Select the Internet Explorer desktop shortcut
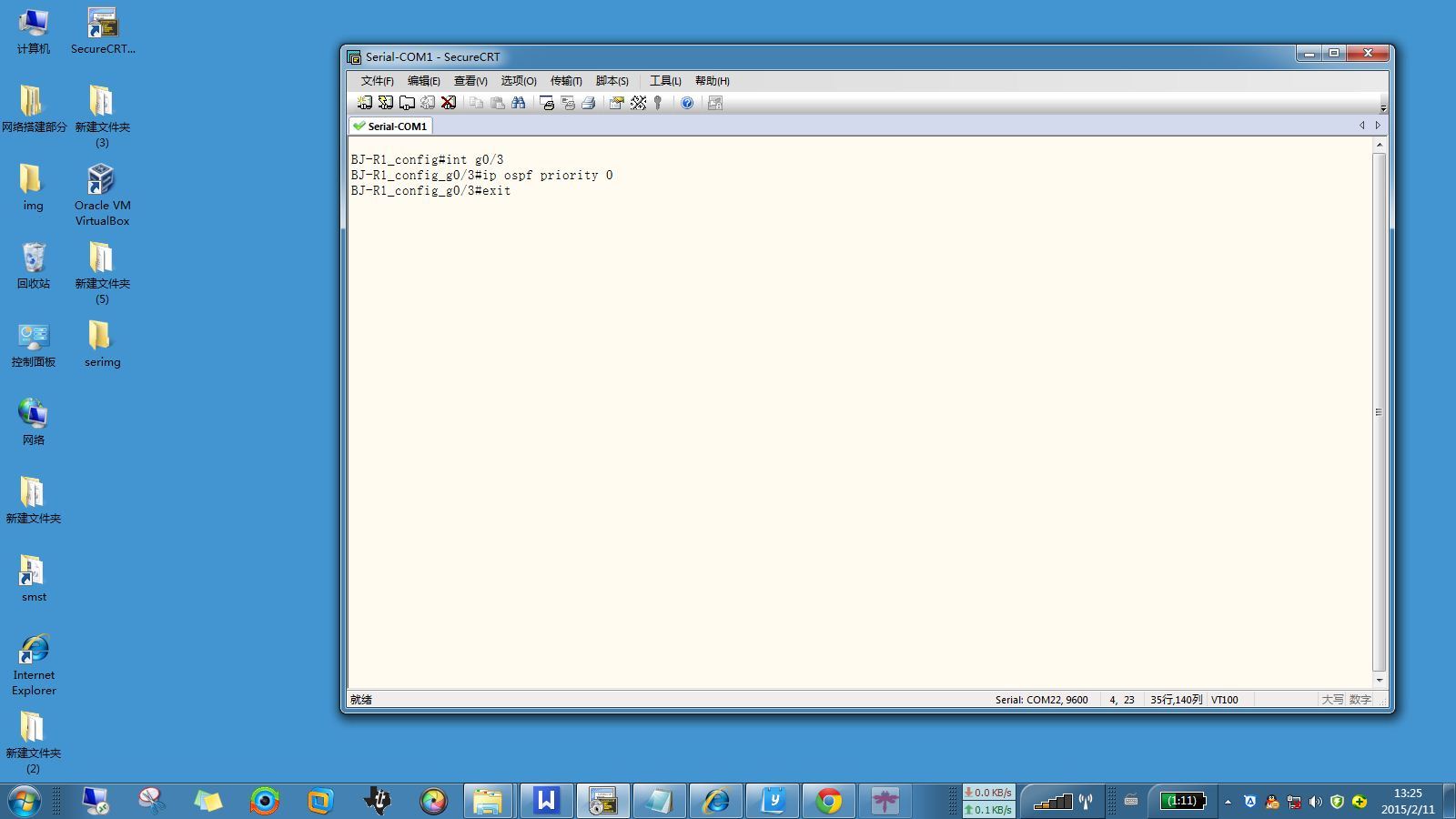This screenshot has width=1456, height=819. click(x=34, y=665)
